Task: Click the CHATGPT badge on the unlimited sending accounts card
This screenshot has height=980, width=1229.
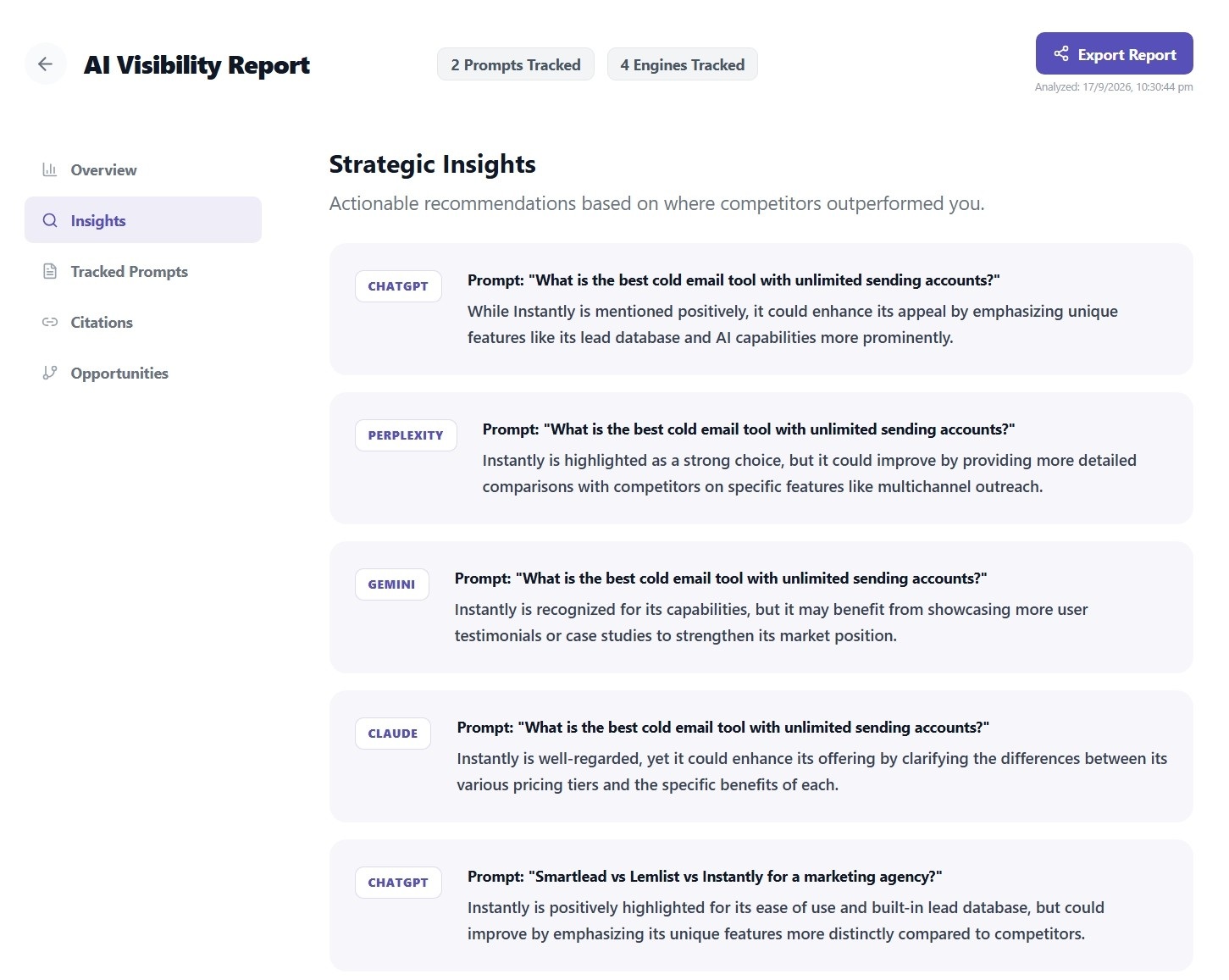Action: (x=398, y=286)
